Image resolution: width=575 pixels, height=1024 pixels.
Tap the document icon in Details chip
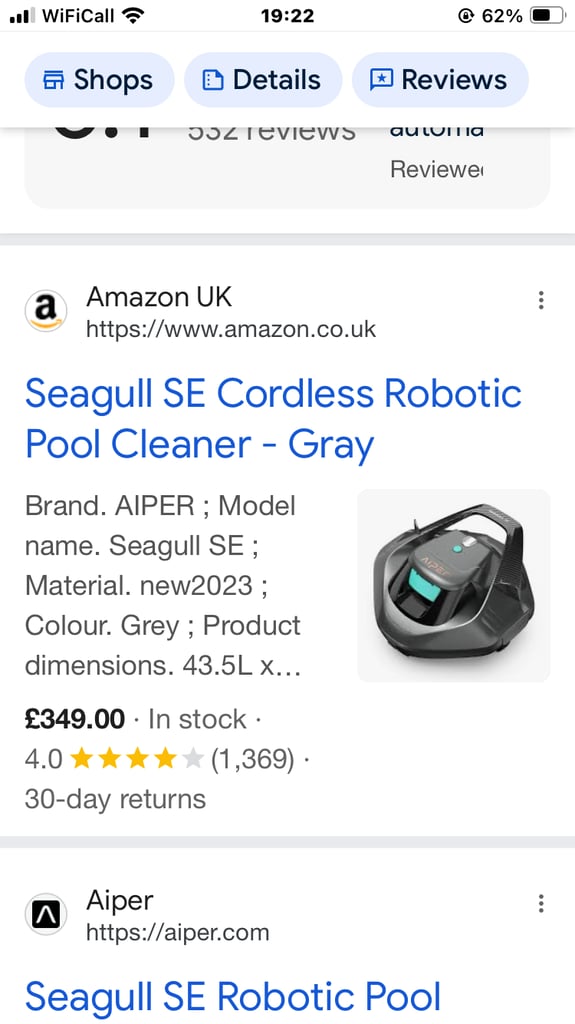click(212, 80)
